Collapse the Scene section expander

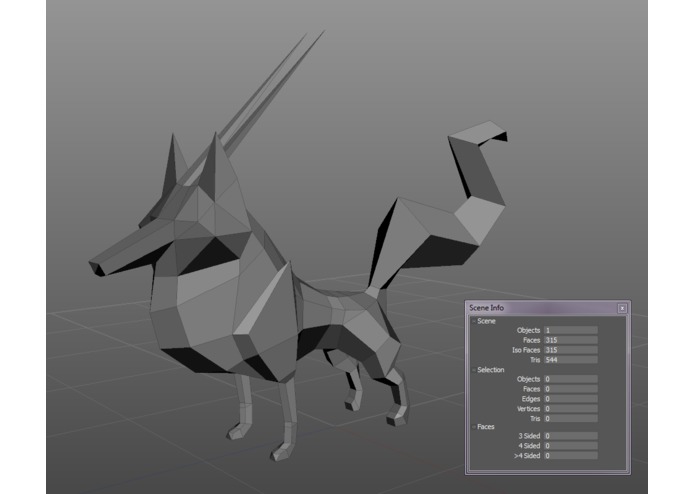coord(473,321)
